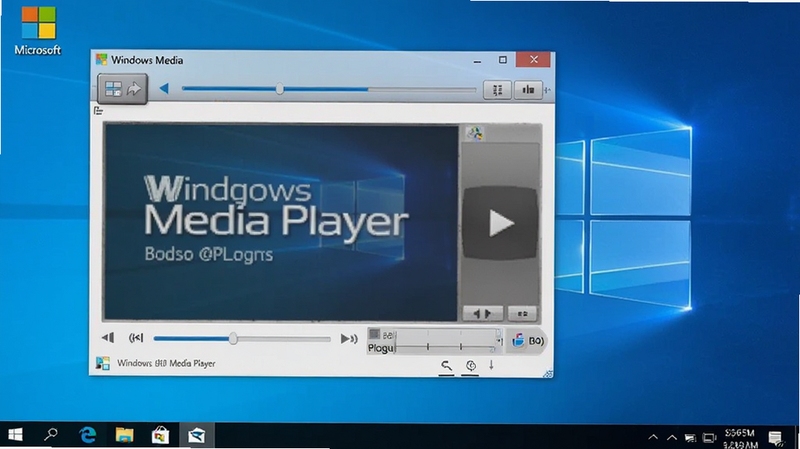Click the colorful icon atop the side panel
This screenshot has width=800, height=449.
(474, 134)
